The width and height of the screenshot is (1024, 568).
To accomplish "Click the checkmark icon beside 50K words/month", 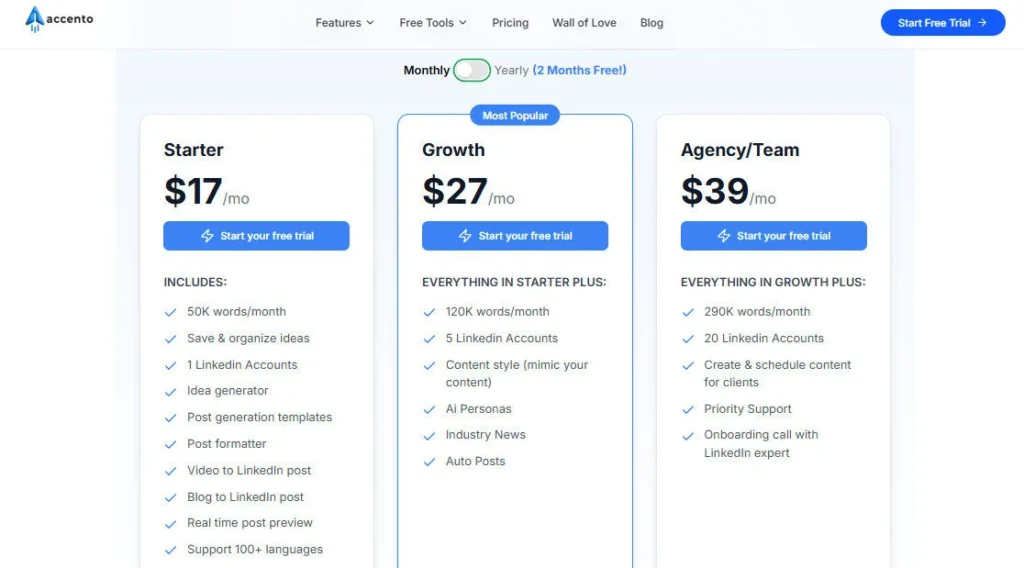I will (x=171, y=312).
